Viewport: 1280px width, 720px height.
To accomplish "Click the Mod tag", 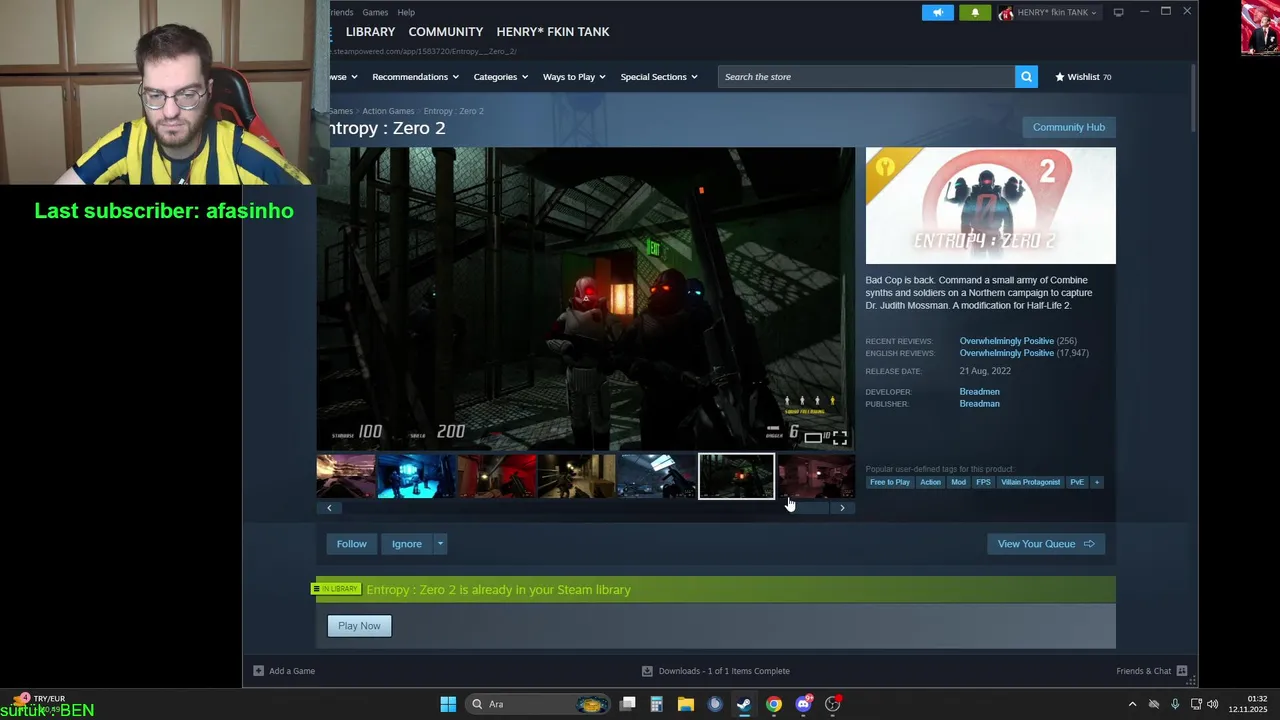I will (958, 482).
